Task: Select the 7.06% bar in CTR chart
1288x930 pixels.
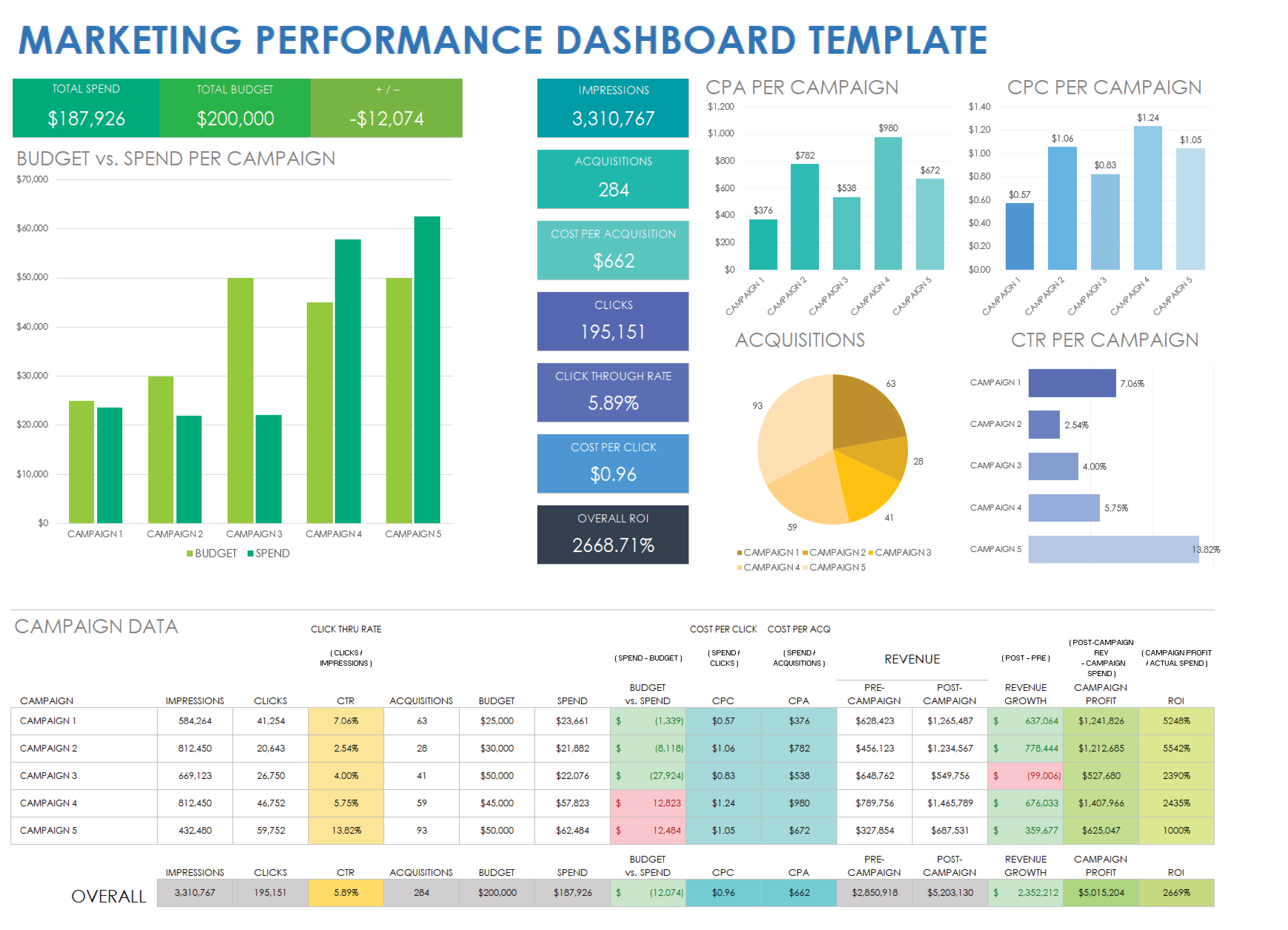Action: tap(1072, 383)
